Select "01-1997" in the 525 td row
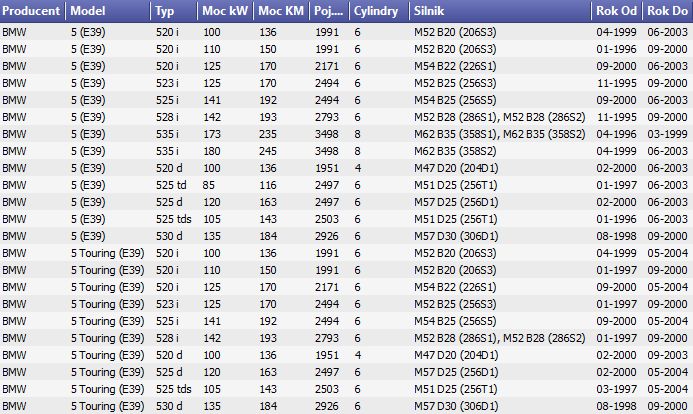 point(616,185)
